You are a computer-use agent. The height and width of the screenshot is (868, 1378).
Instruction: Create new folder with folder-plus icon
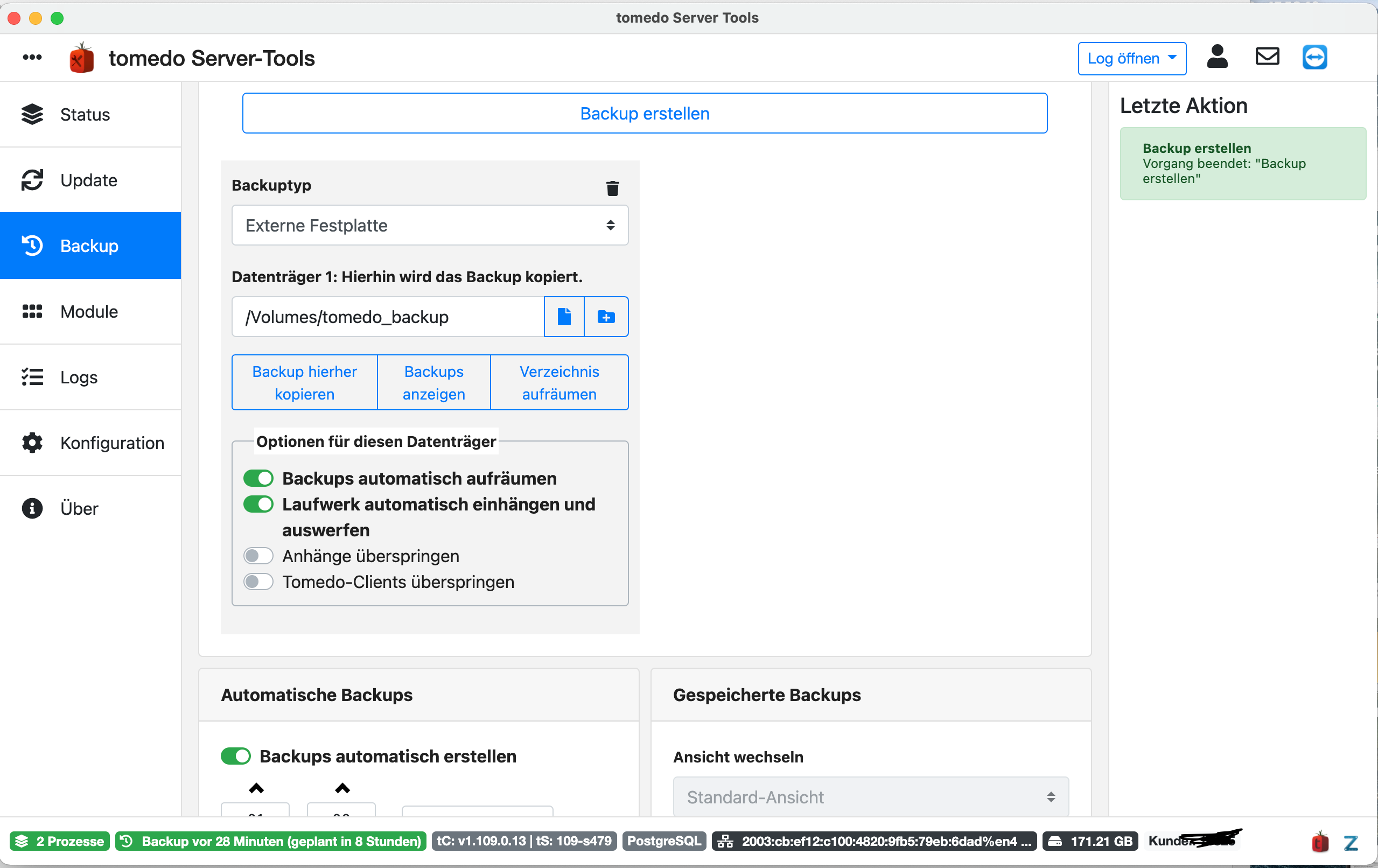606,317
